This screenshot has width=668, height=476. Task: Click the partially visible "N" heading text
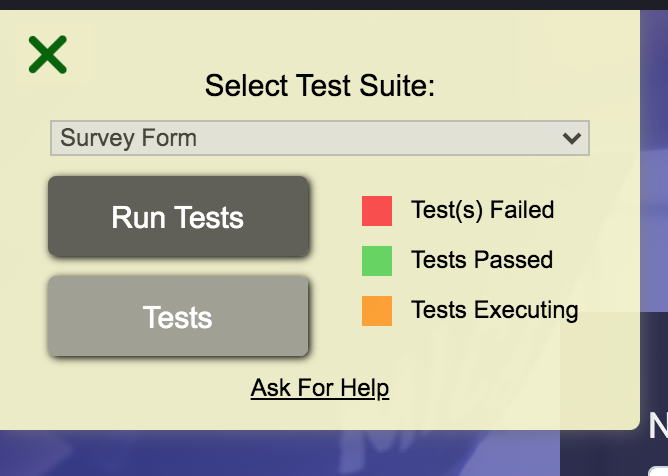[x=657, y=426]
